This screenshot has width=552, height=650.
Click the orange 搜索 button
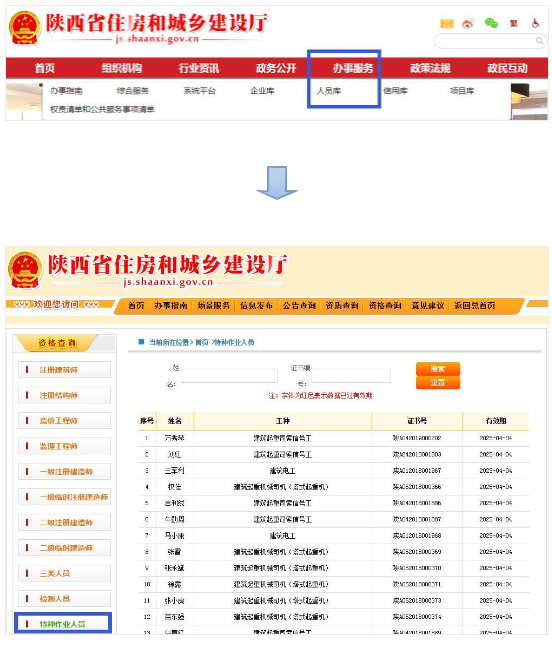point(438,369)
